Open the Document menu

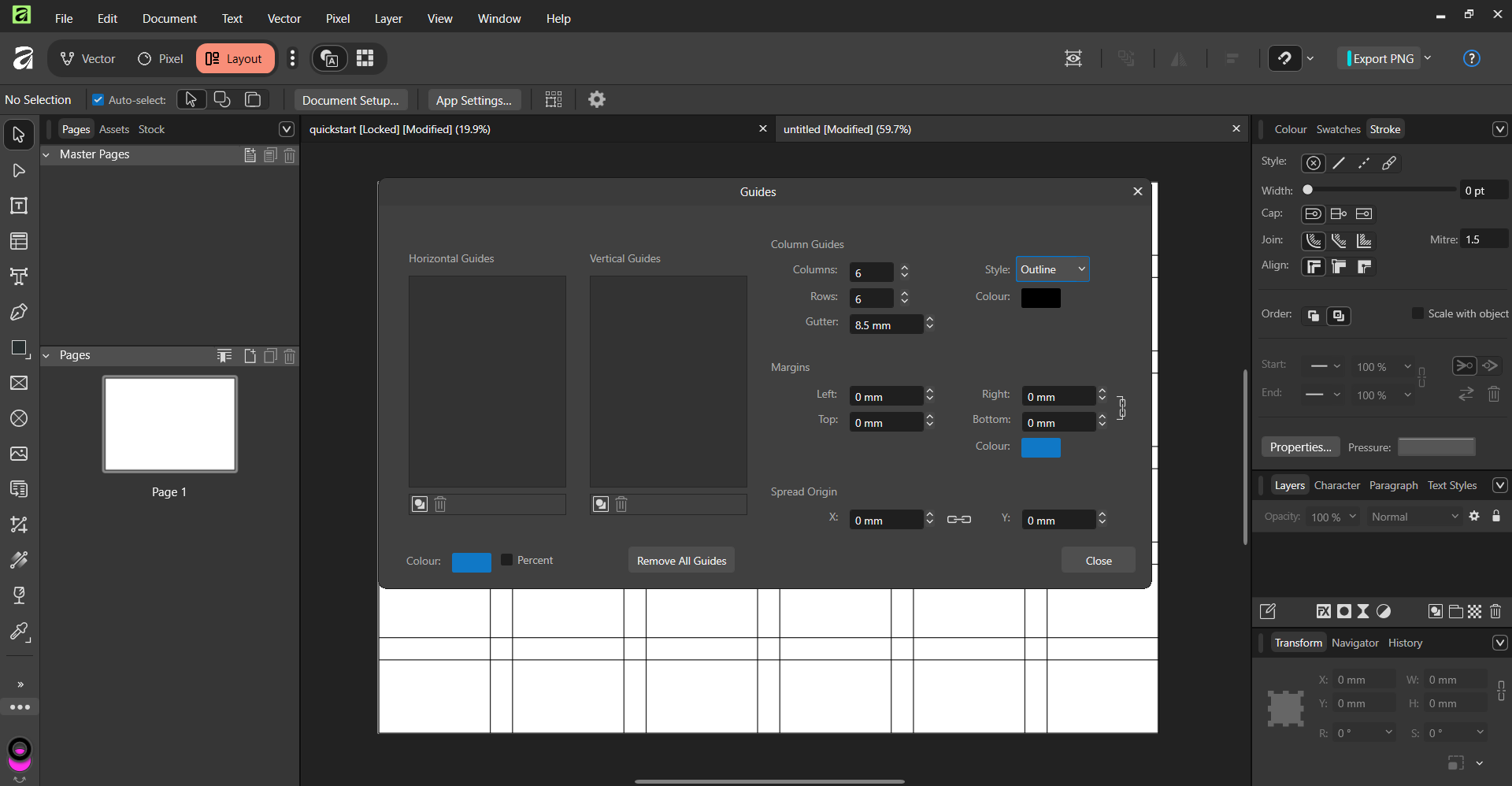(169, 18)
